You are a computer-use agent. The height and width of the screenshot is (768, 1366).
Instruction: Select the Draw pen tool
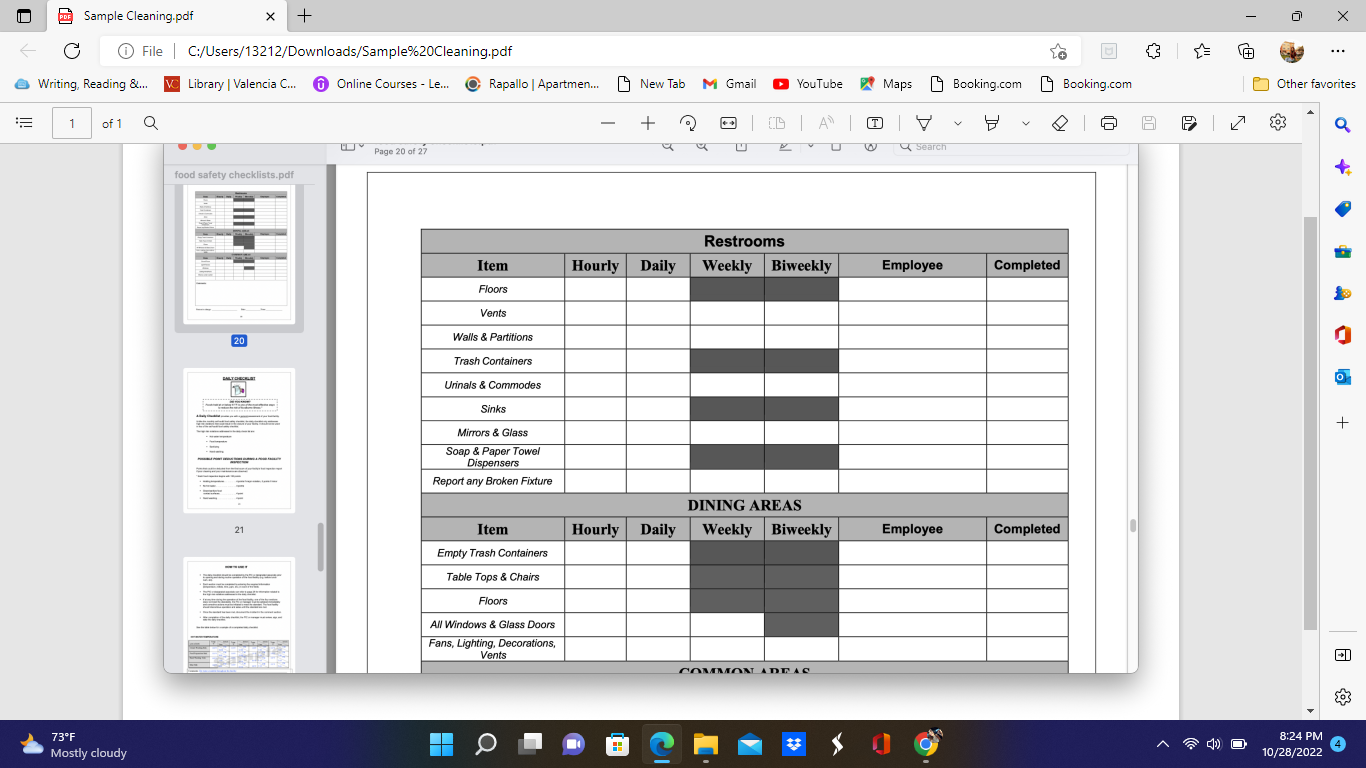[925, 123]
